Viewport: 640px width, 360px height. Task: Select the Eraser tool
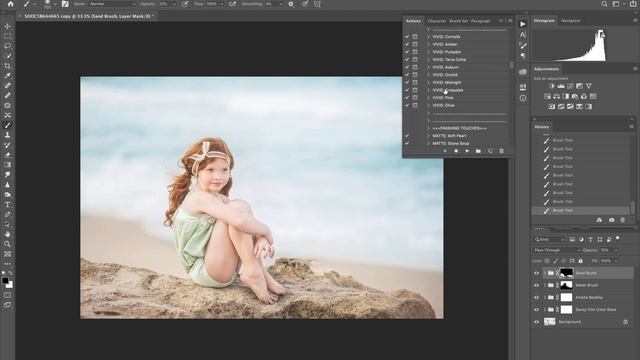tap(7, 155)
